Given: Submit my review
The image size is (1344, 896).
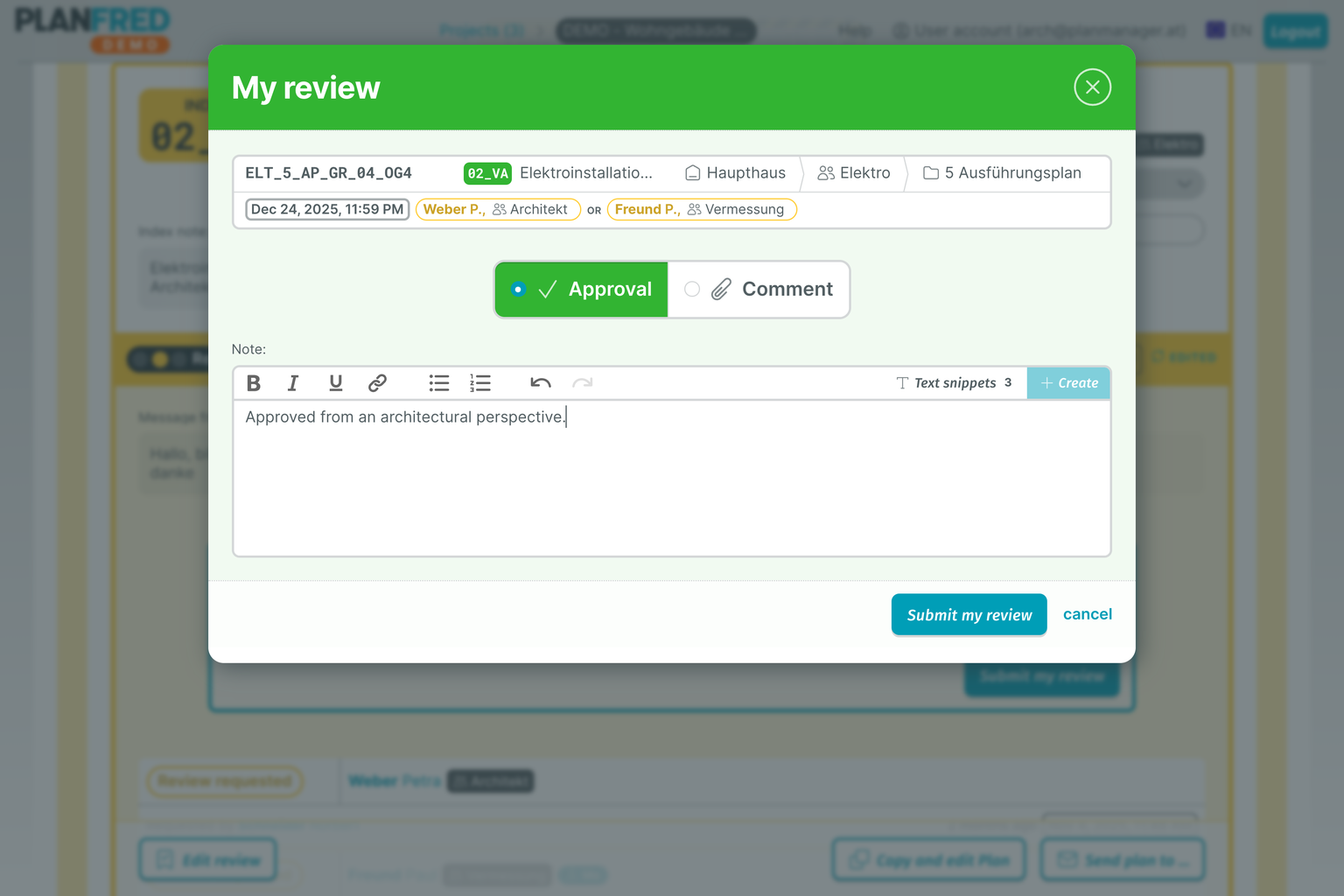Looking at the screenshot, I should tap(969, 614).
